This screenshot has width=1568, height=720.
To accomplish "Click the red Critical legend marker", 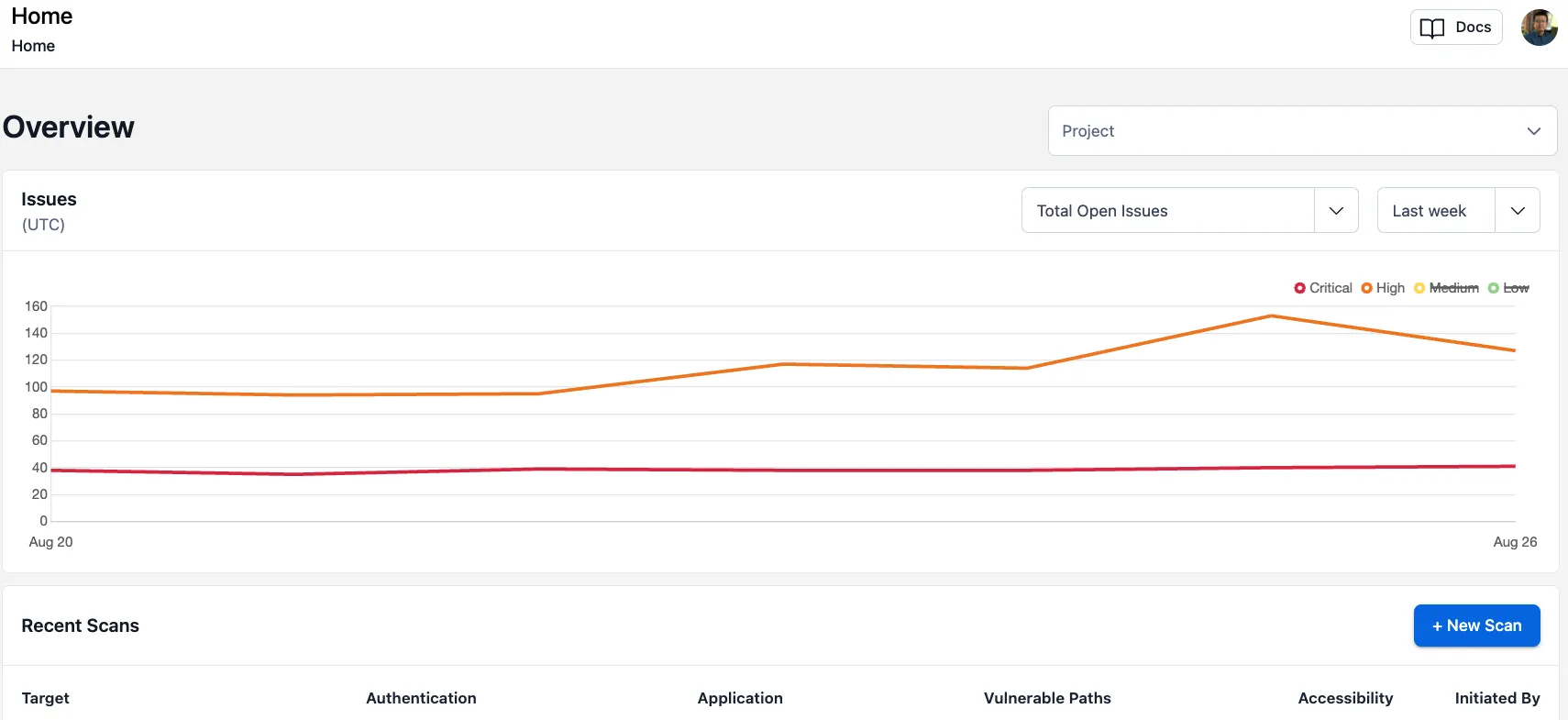I will [x=1299, y=288].
